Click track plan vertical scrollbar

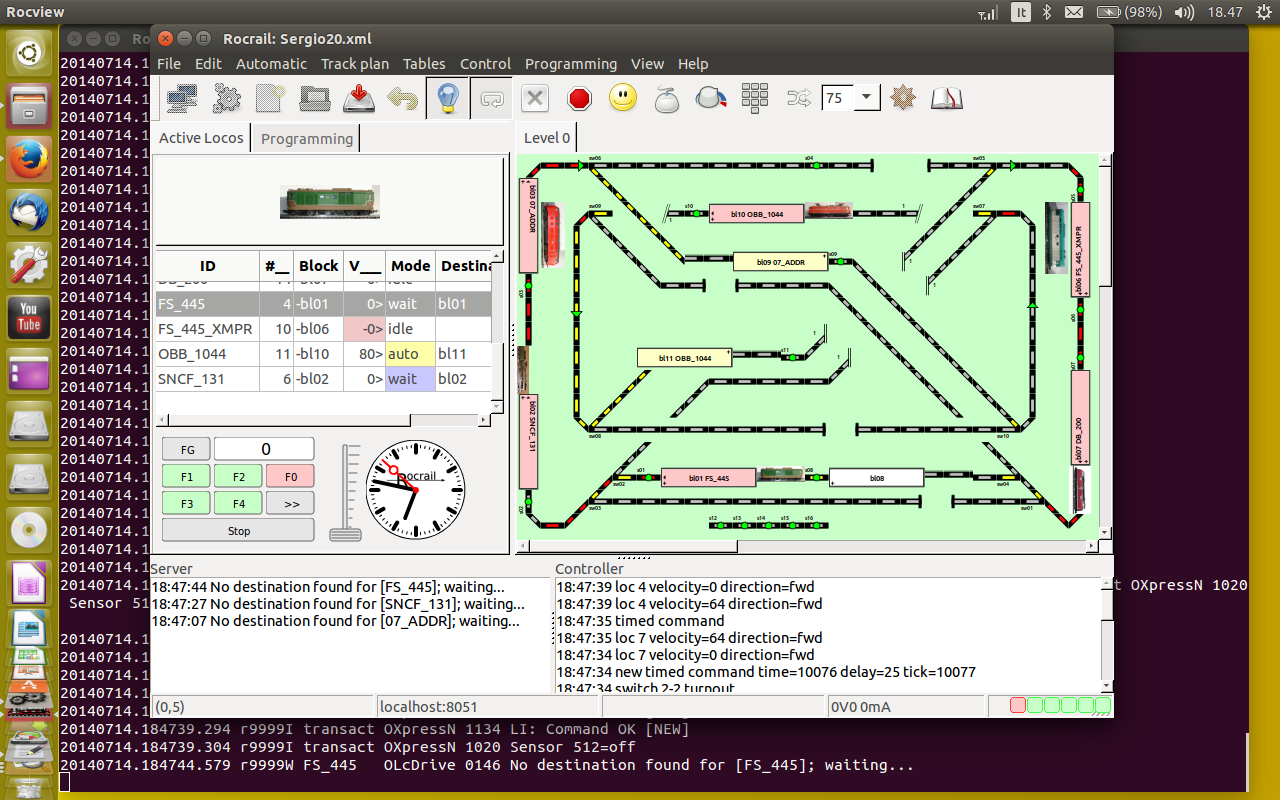coord(1105,345)
